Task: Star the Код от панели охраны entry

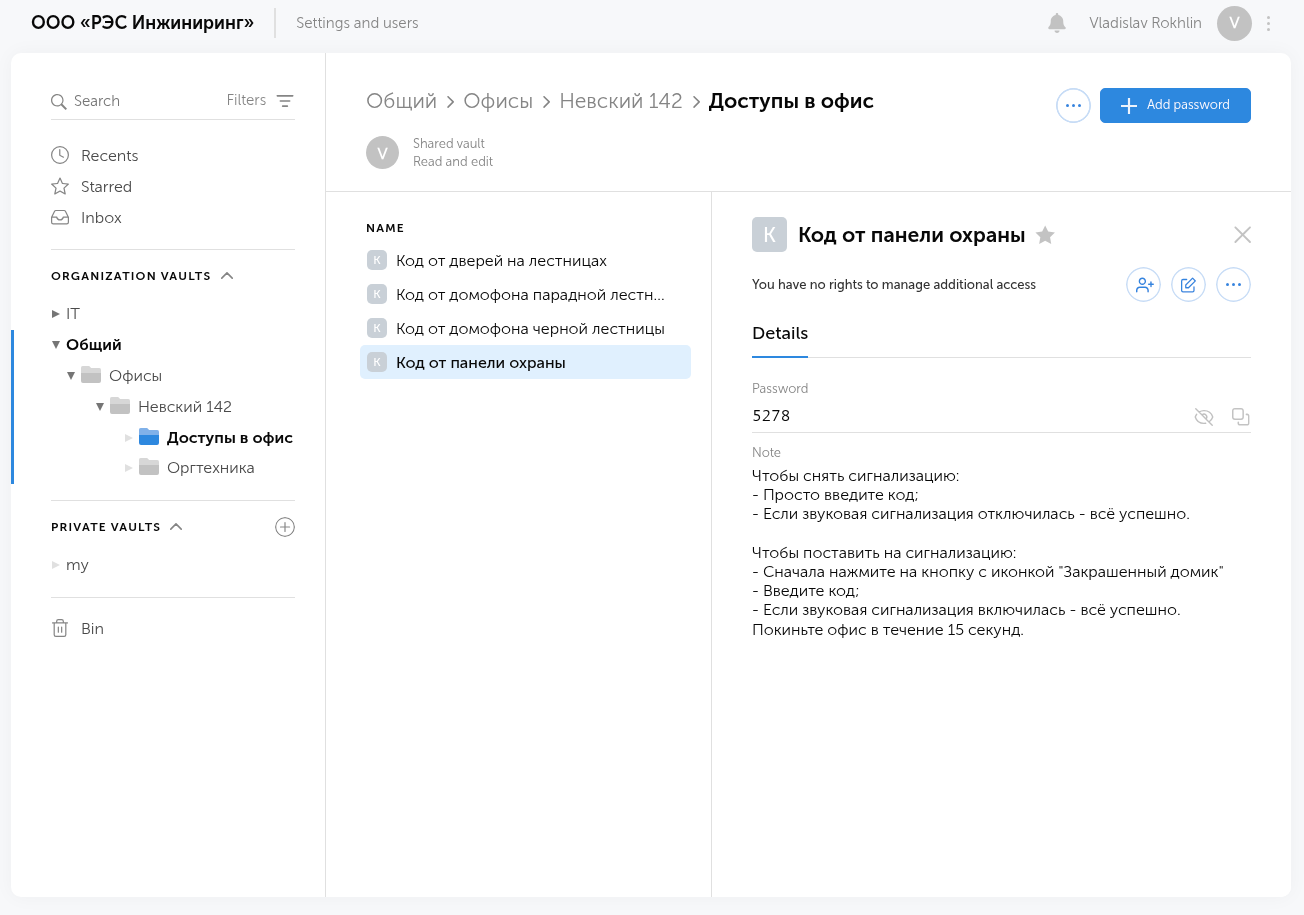Action: pos(1045,235)
